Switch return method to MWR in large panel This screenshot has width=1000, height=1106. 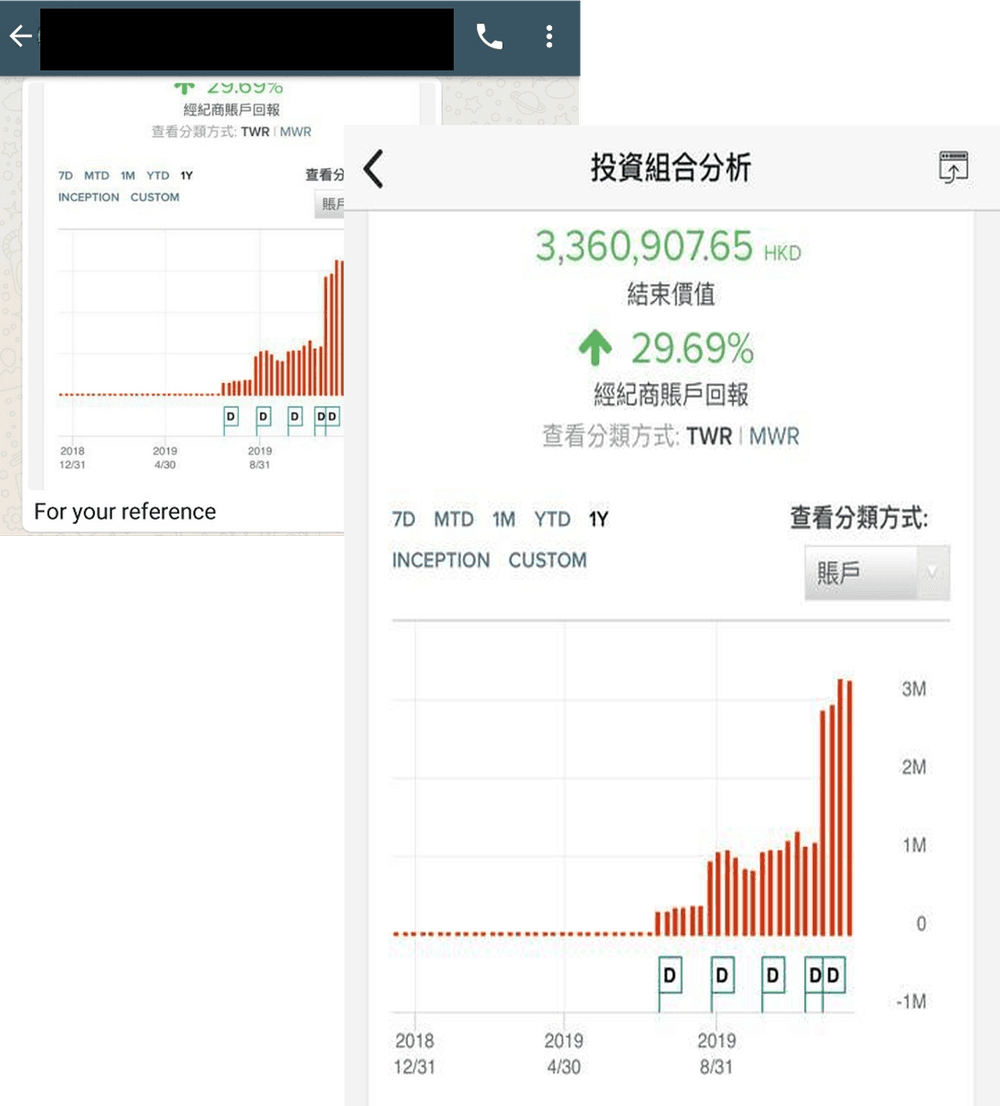774,437
